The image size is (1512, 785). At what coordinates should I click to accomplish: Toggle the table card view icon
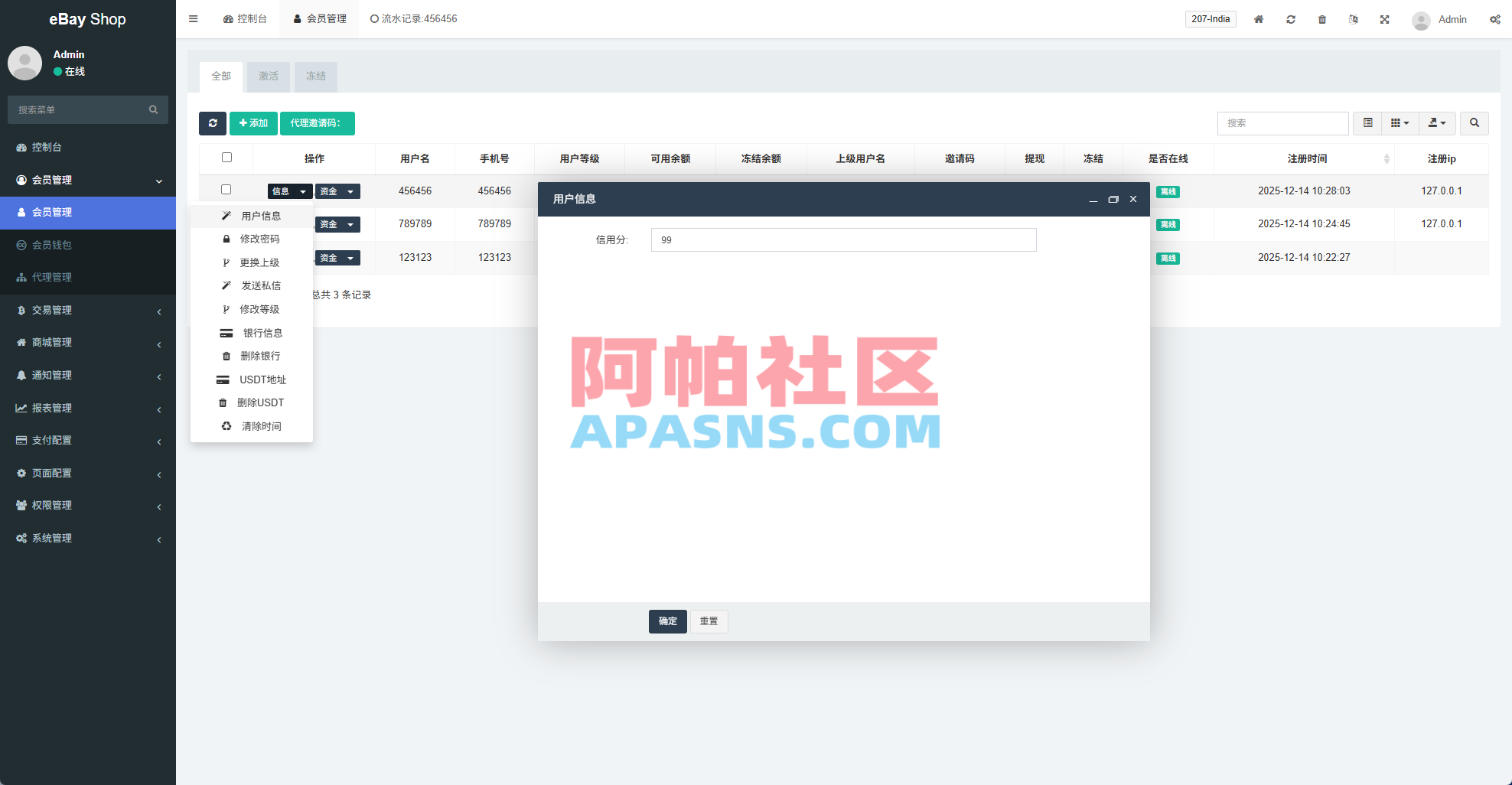pos(1367,123)
